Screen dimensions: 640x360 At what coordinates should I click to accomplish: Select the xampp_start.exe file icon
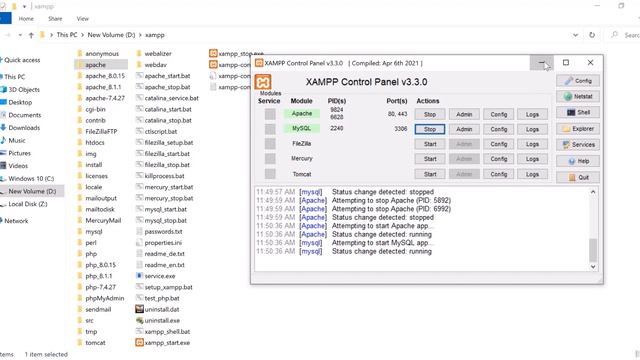tap(139, 342)
